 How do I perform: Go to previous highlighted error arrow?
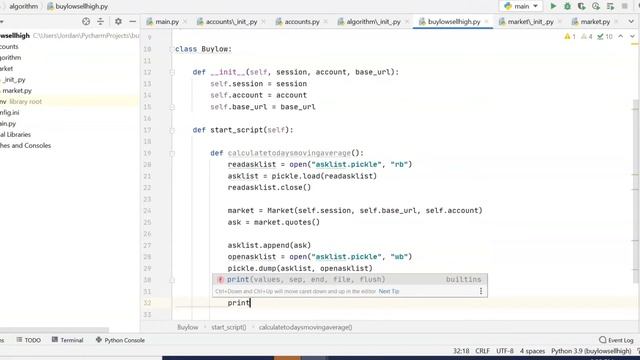click(620, 36)
